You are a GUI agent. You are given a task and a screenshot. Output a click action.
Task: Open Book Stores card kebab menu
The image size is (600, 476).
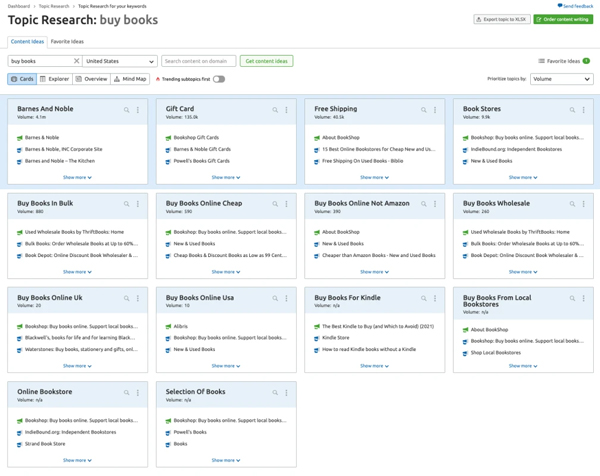click(x=584, y=110)
